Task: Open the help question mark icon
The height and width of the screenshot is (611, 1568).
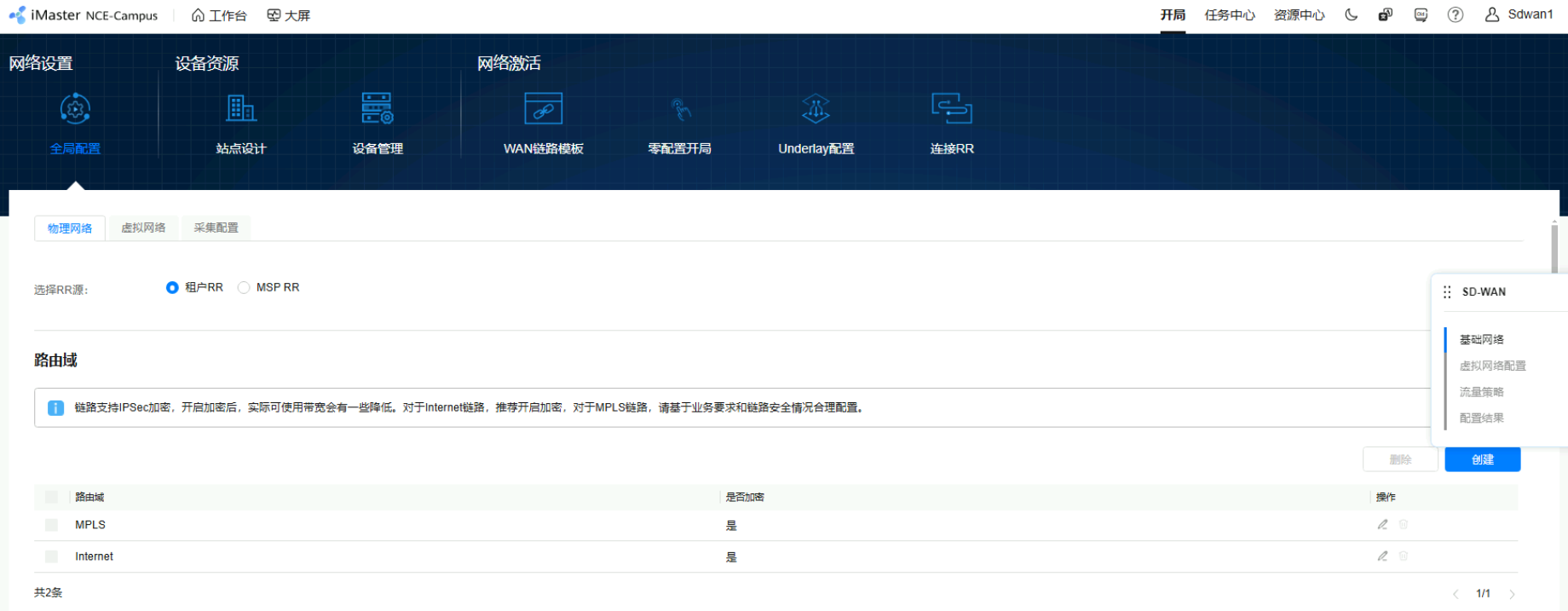Action: tap(1456, 15)
